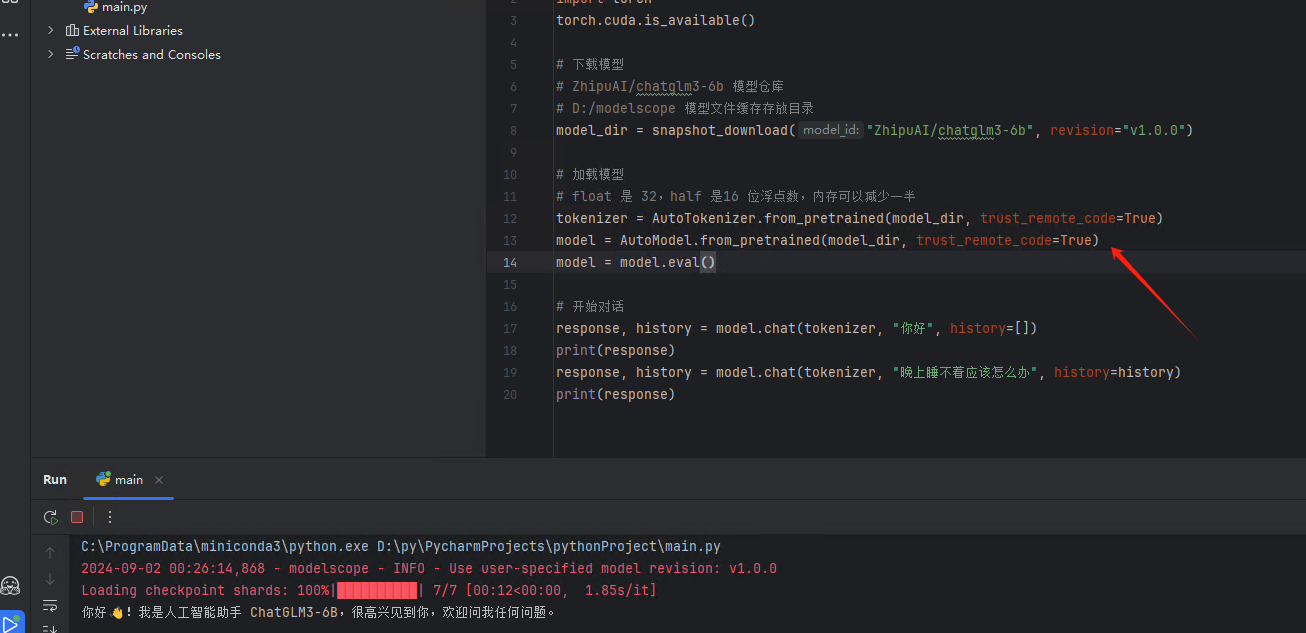Click the scroll up arrow in console

(50, 552)
